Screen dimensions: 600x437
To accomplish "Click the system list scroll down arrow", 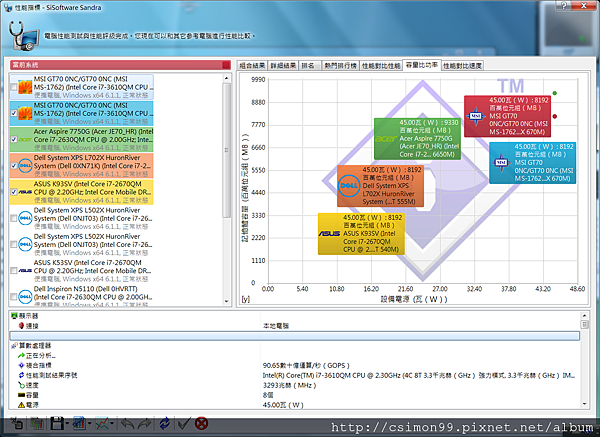I will pyautogui.click(x=227, y=301).
